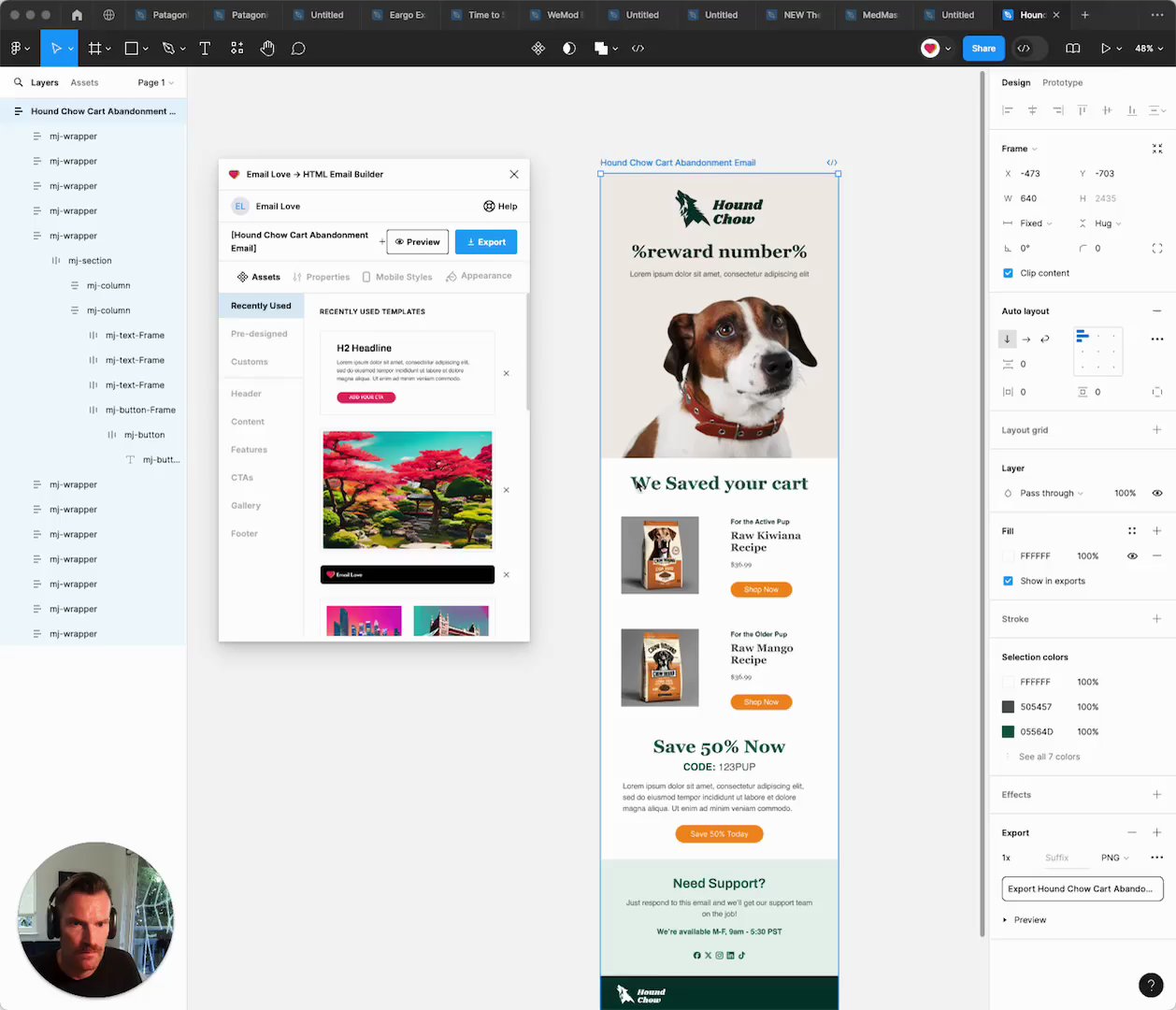Image resolution: width=1176 pixels, height=1010 pixels.
Task: Click the FFFFFF fill color swatch
Action: coord(1008,555)
